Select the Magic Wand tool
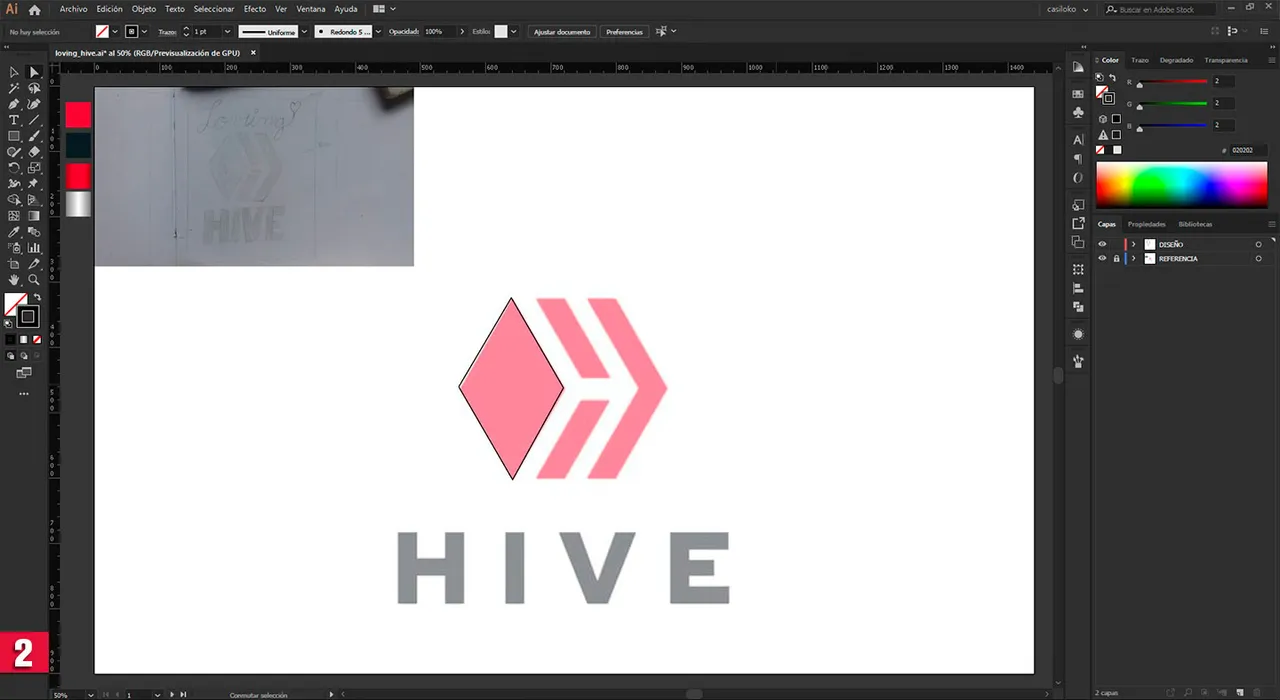This screenshot has width=1280, height=700. 14,88
